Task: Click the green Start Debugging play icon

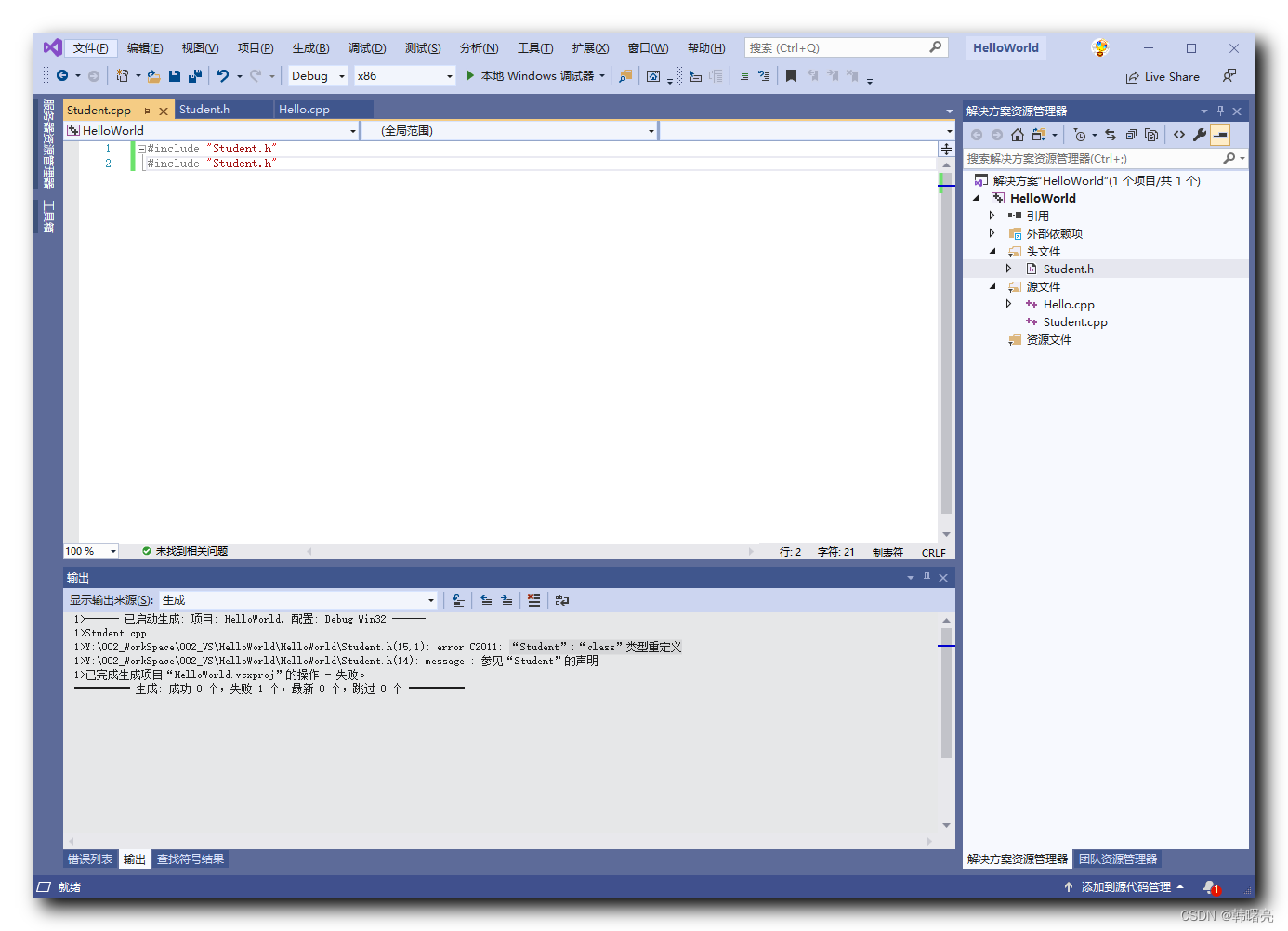Action: coord(470,75)
